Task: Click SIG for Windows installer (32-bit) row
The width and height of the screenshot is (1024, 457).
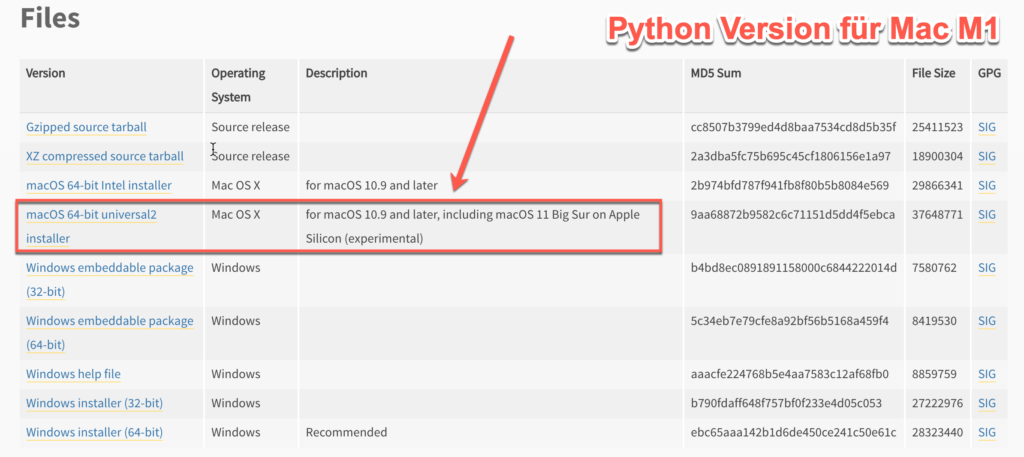Action: [x=987, y=403]
